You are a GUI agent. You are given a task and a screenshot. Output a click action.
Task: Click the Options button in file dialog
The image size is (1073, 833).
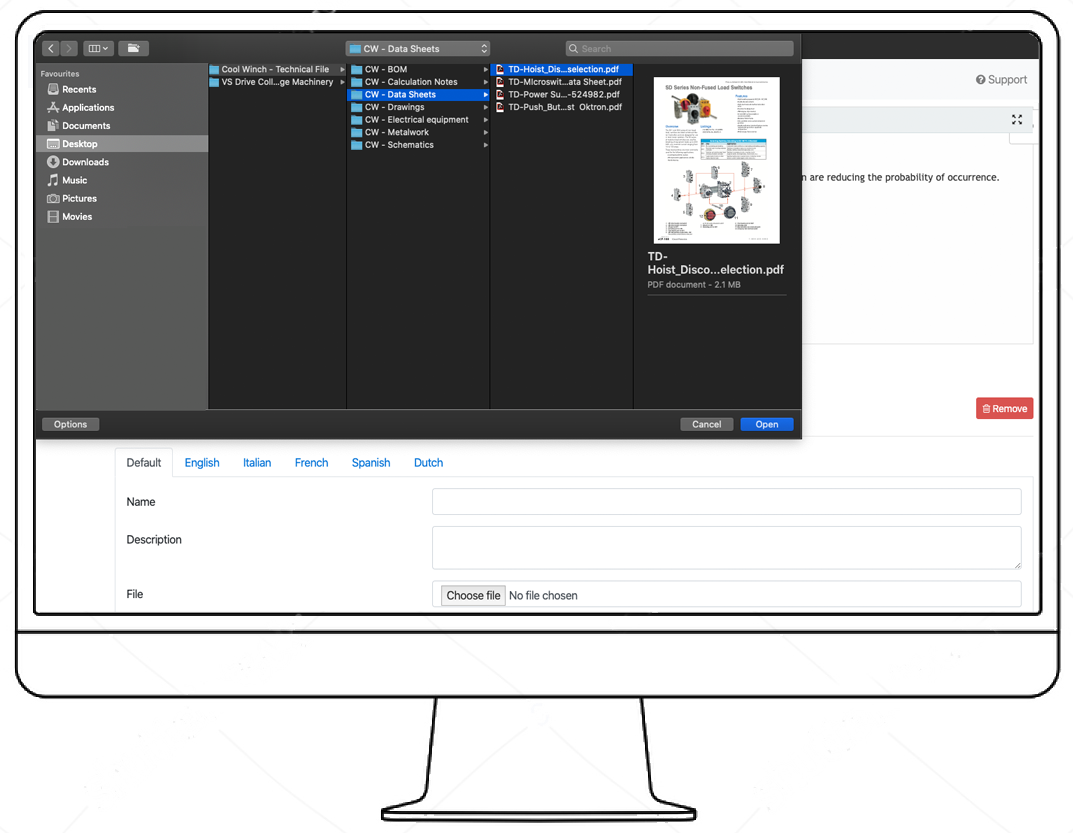pos(70,424)
